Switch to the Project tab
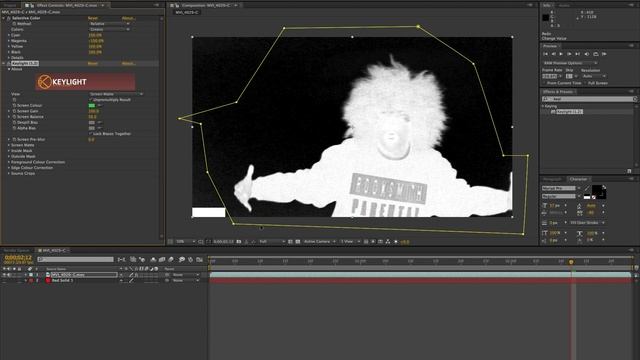 10,5
